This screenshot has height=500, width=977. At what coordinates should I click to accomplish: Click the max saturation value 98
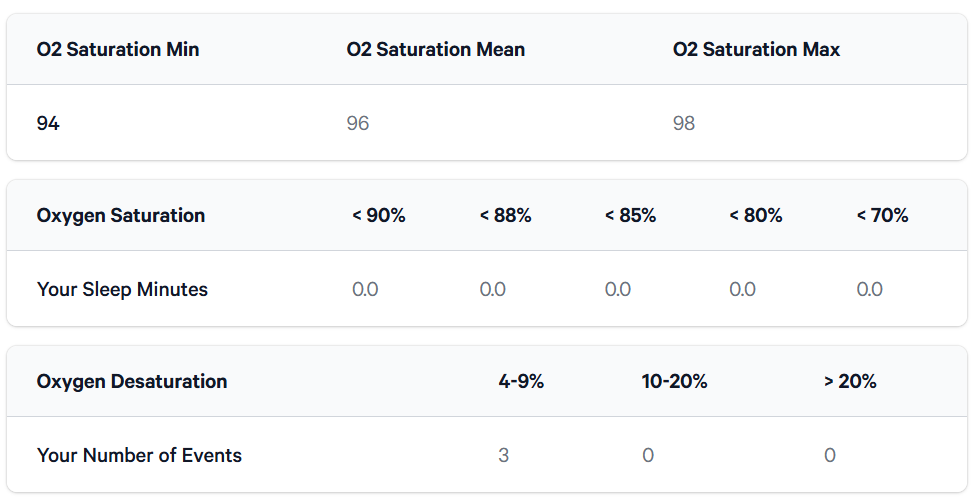pyautogui.click(x=684, y=123)
